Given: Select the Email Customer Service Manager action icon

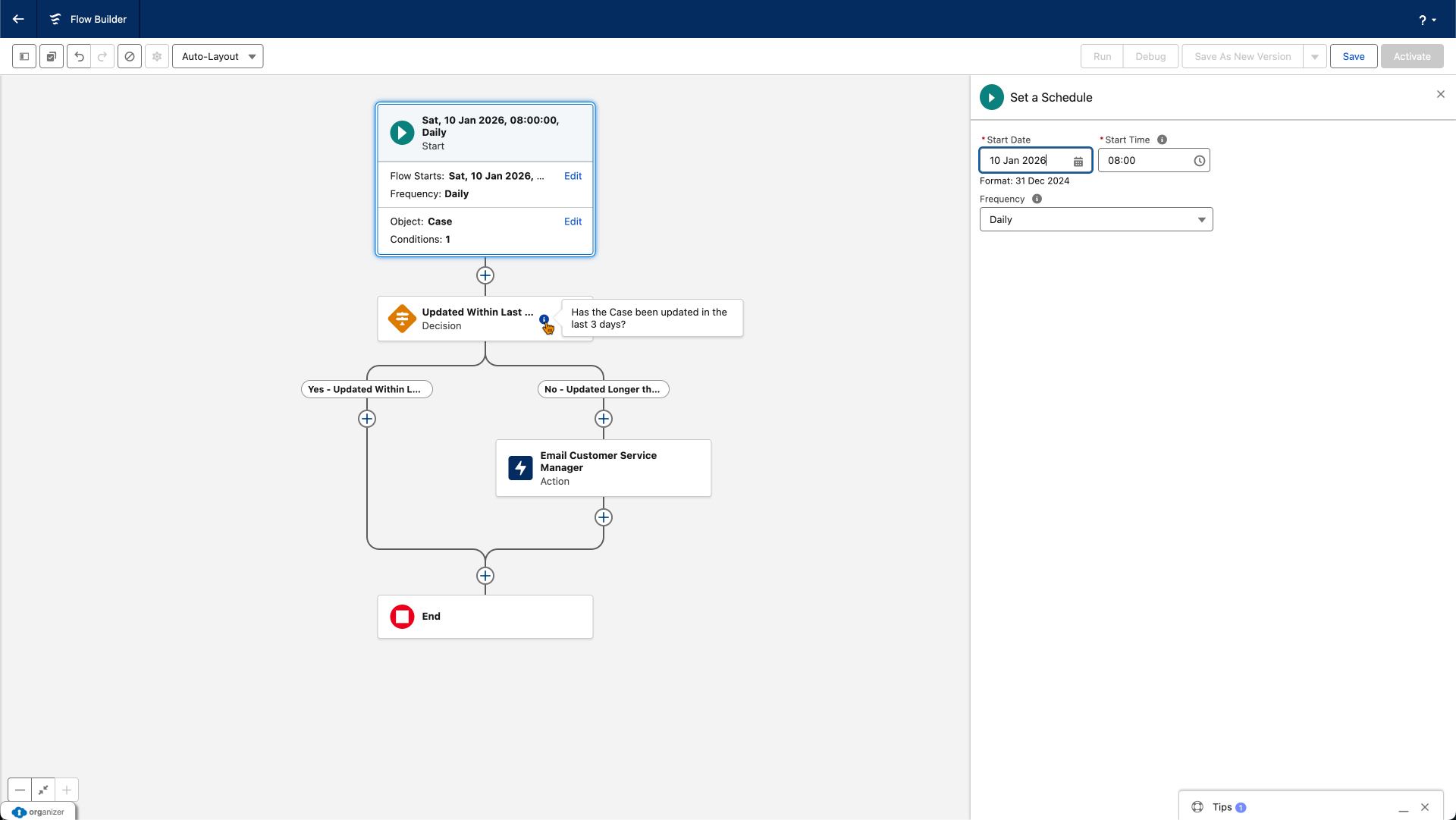Looking at the screenshot, I should coord(520,468).
